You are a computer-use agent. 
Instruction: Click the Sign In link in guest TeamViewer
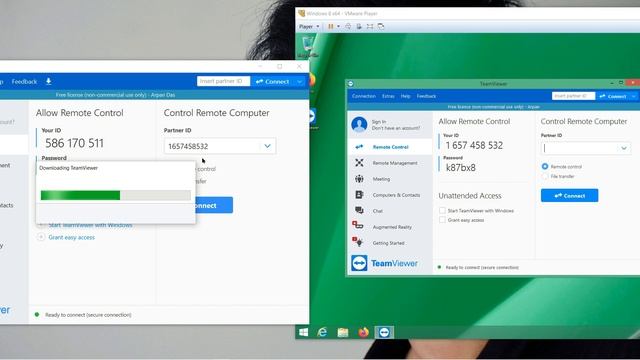[x=379, y=122]
